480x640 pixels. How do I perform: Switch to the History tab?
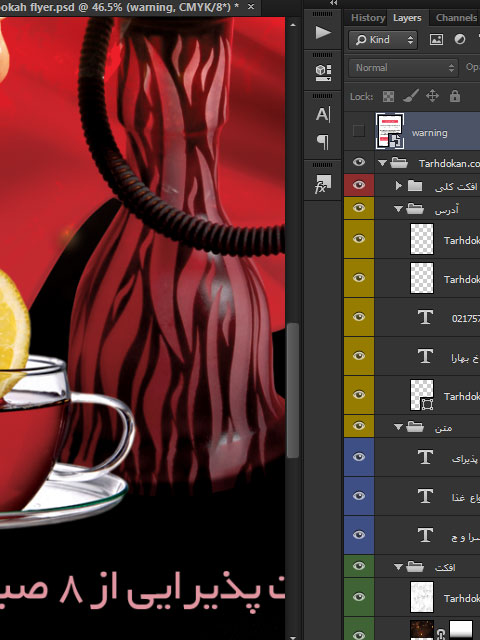pyautogui.click(x=368, y=18)
